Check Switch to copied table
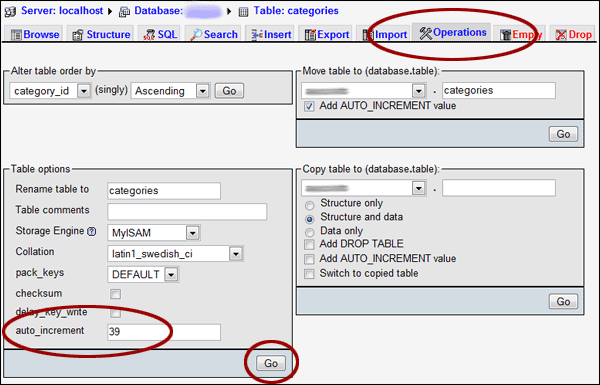This screenshot has width=600, height=385. click(x=309, y=274)
